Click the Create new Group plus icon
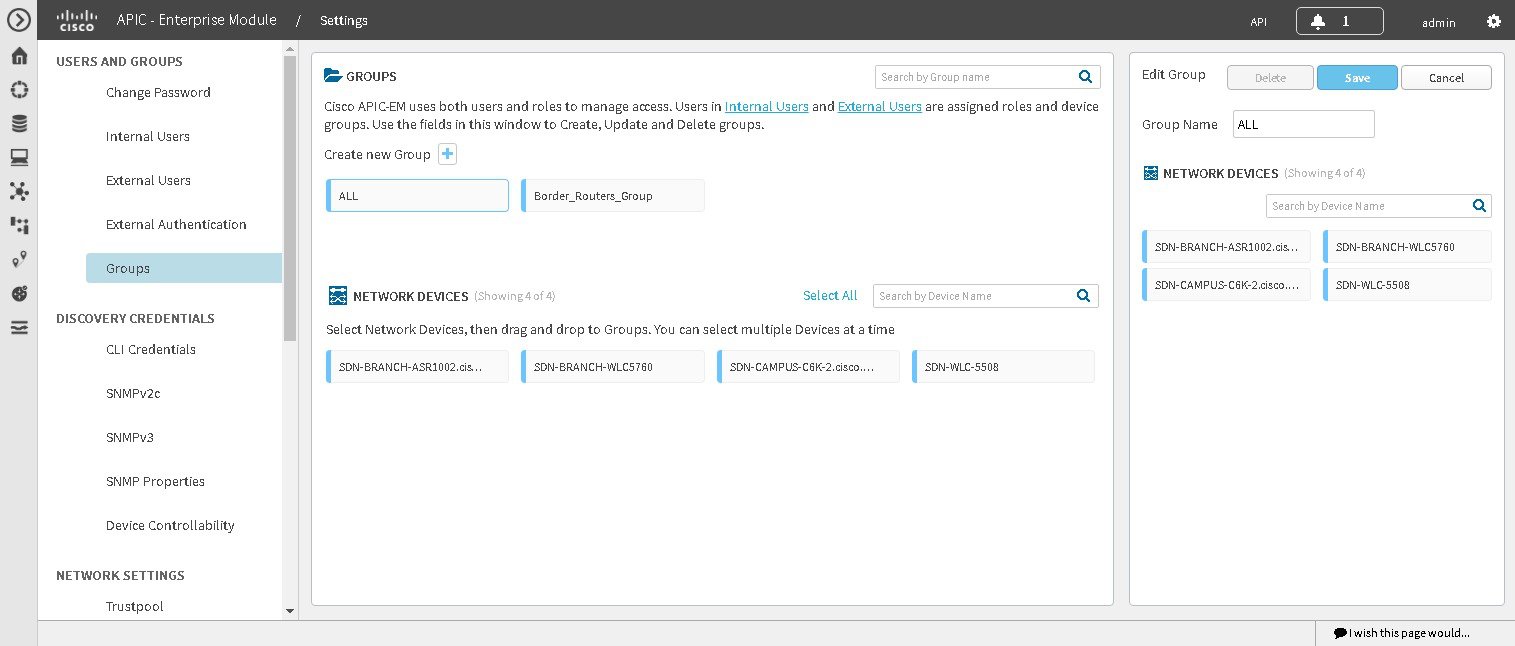The height and width of the screenshot is (646, 1515). 448,154
